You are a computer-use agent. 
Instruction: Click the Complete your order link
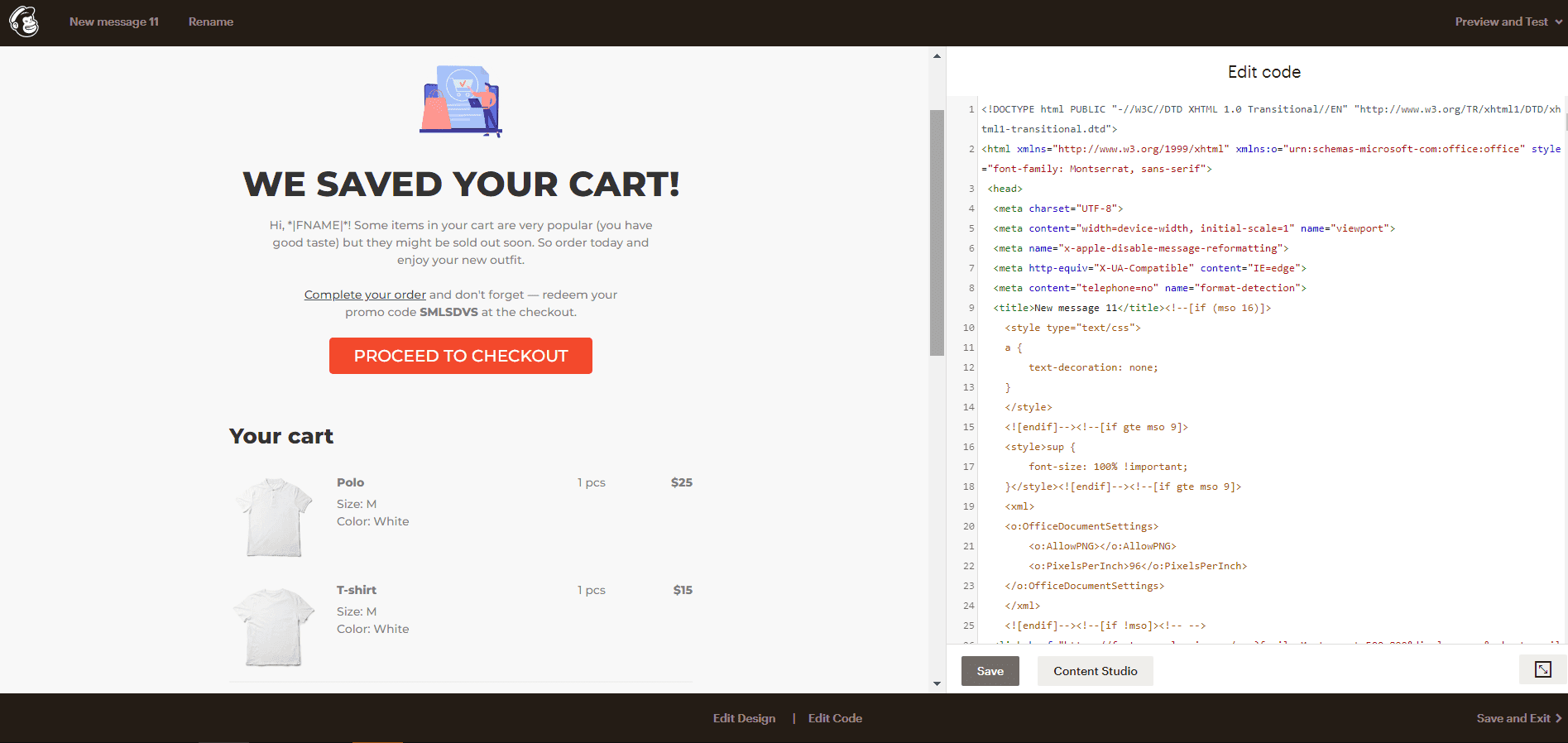(365, 295)
